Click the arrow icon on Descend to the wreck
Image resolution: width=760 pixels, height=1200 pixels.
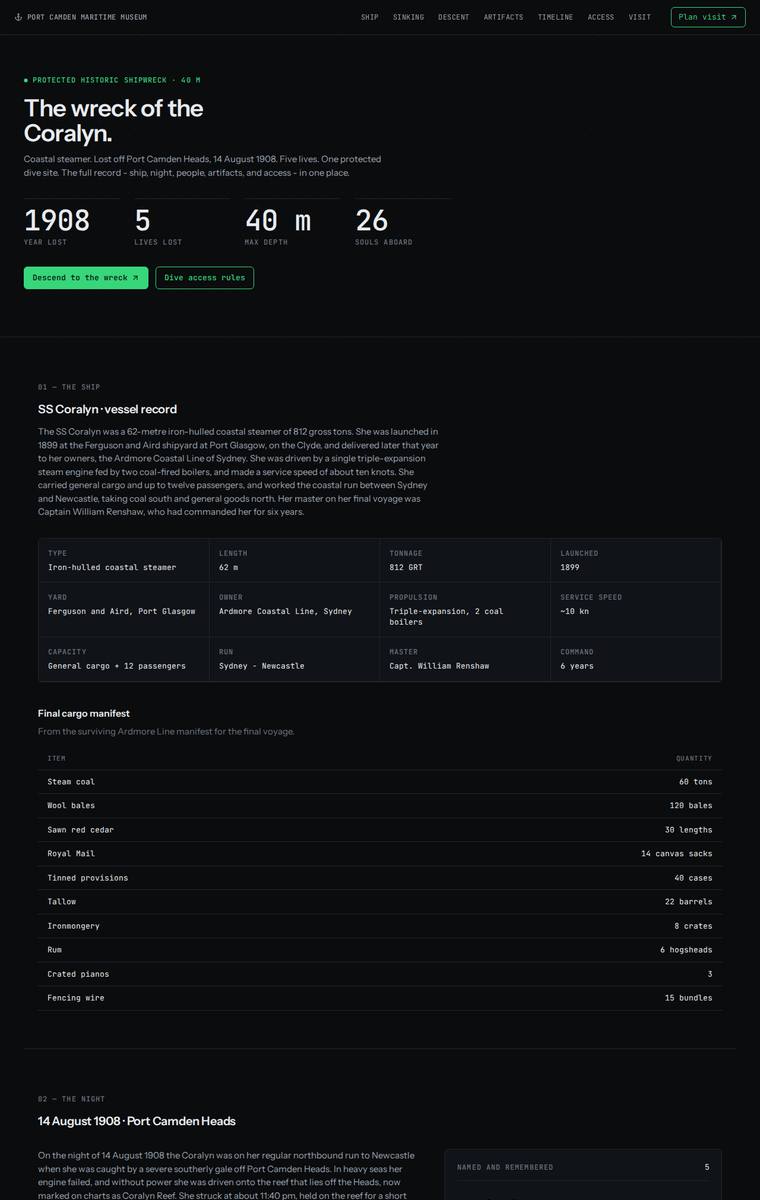click(135, 278)
